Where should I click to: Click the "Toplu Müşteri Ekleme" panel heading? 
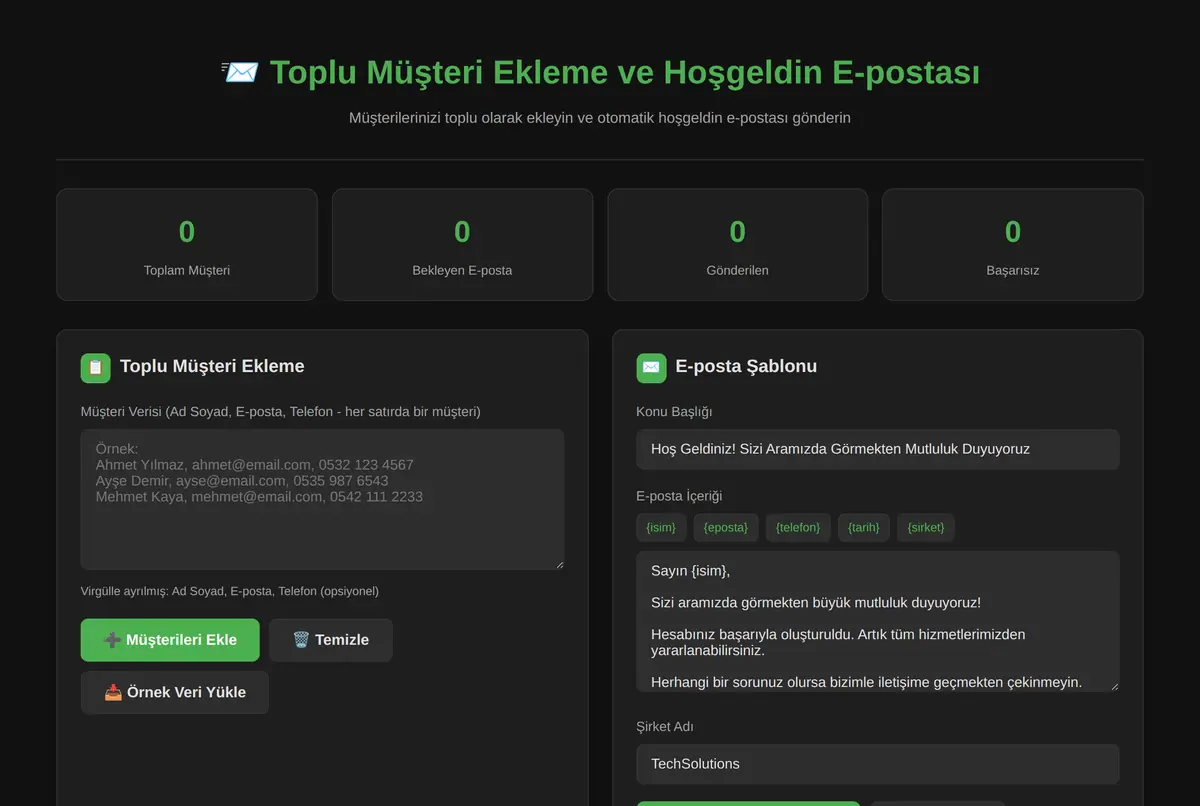point(212,366)
